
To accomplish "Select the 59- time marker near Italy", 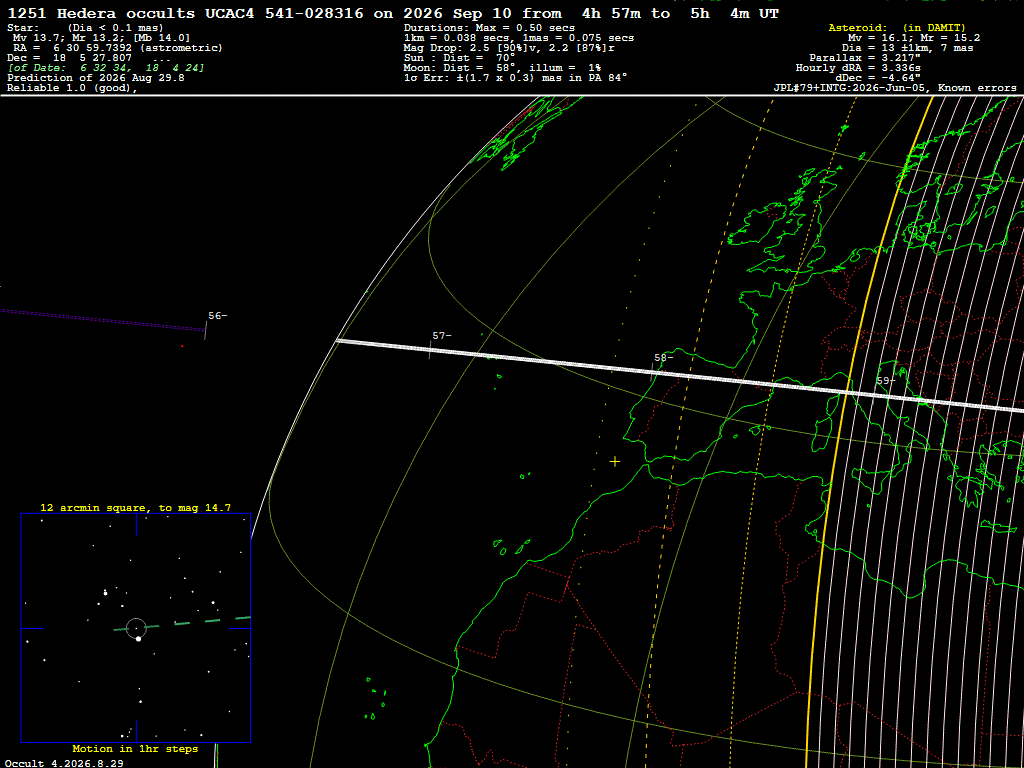I will 886,381.
